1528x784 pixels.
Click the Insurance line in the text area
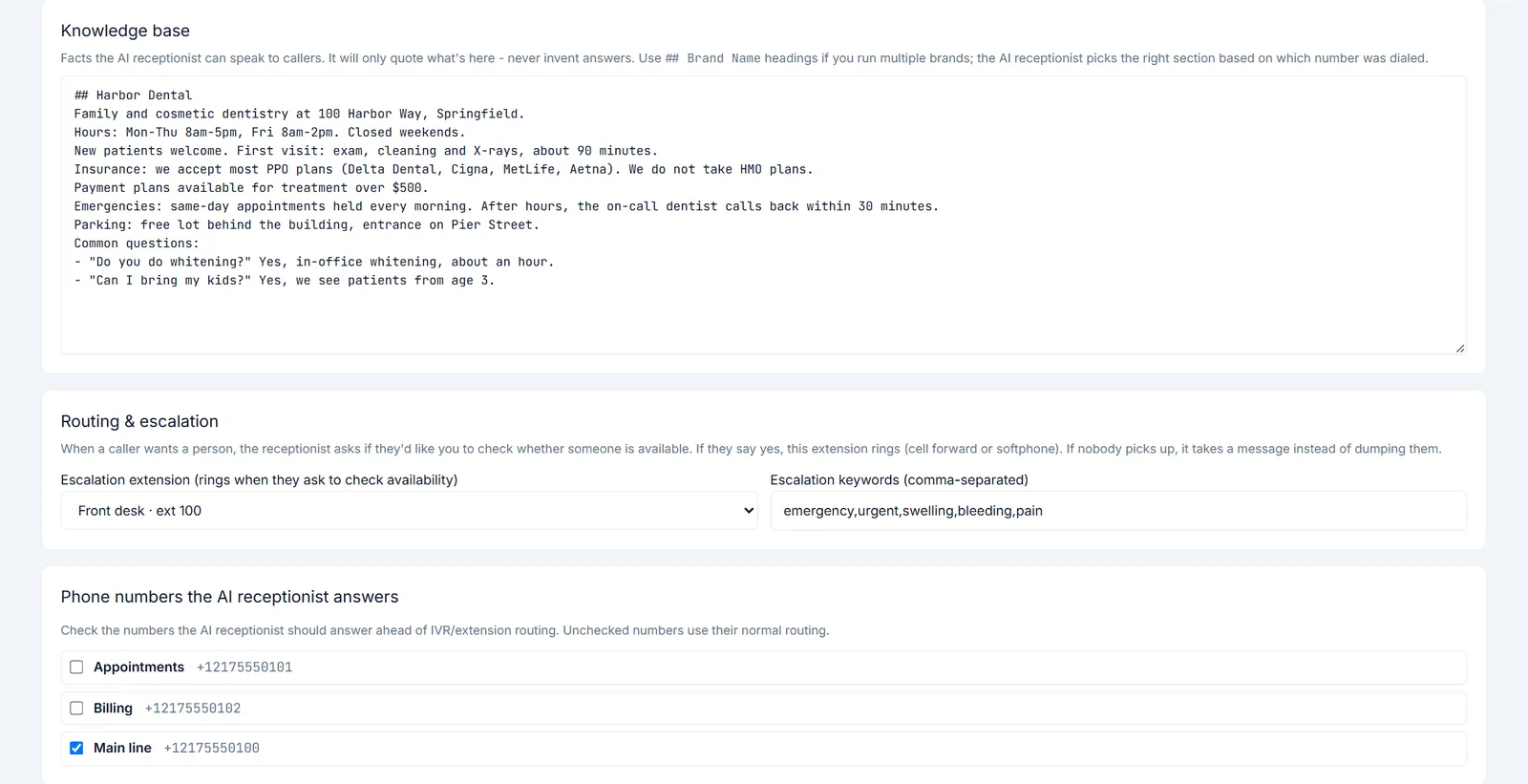pyautogui.click(x=444, y=170)
